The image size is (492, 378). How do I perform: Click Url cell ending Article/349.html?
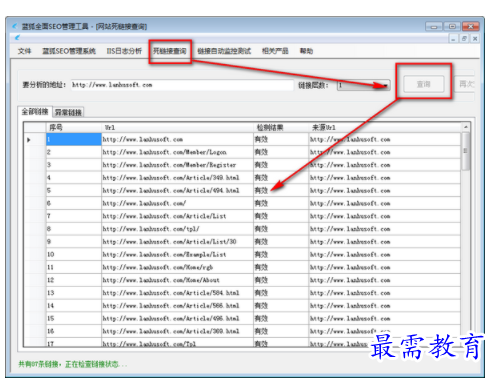click(177, 178)
